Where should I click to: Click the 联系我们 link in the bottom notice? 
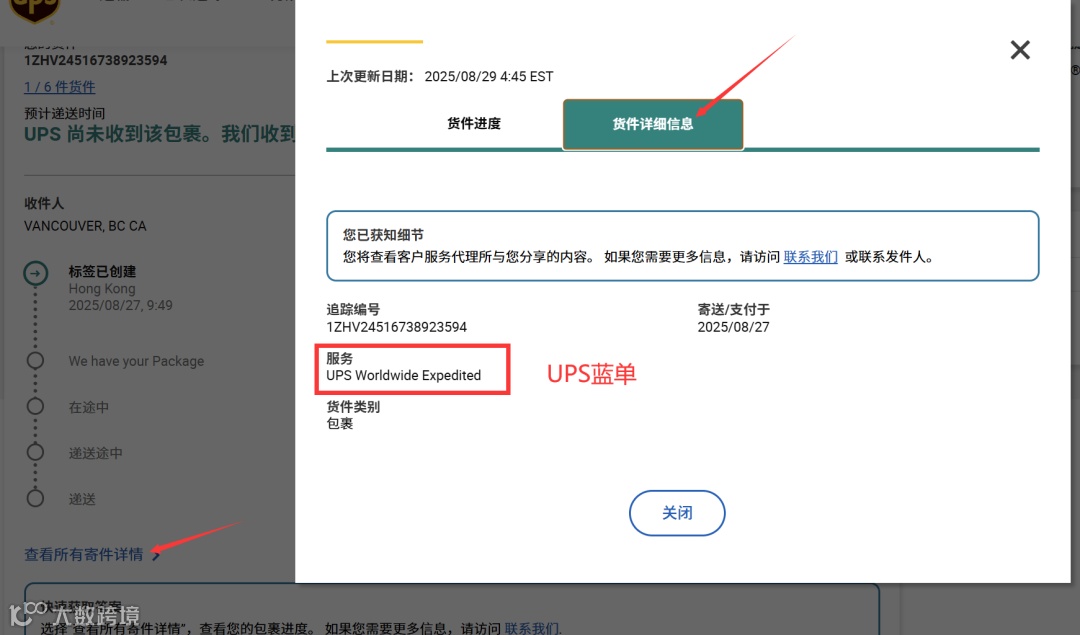[x=532, y=628]
